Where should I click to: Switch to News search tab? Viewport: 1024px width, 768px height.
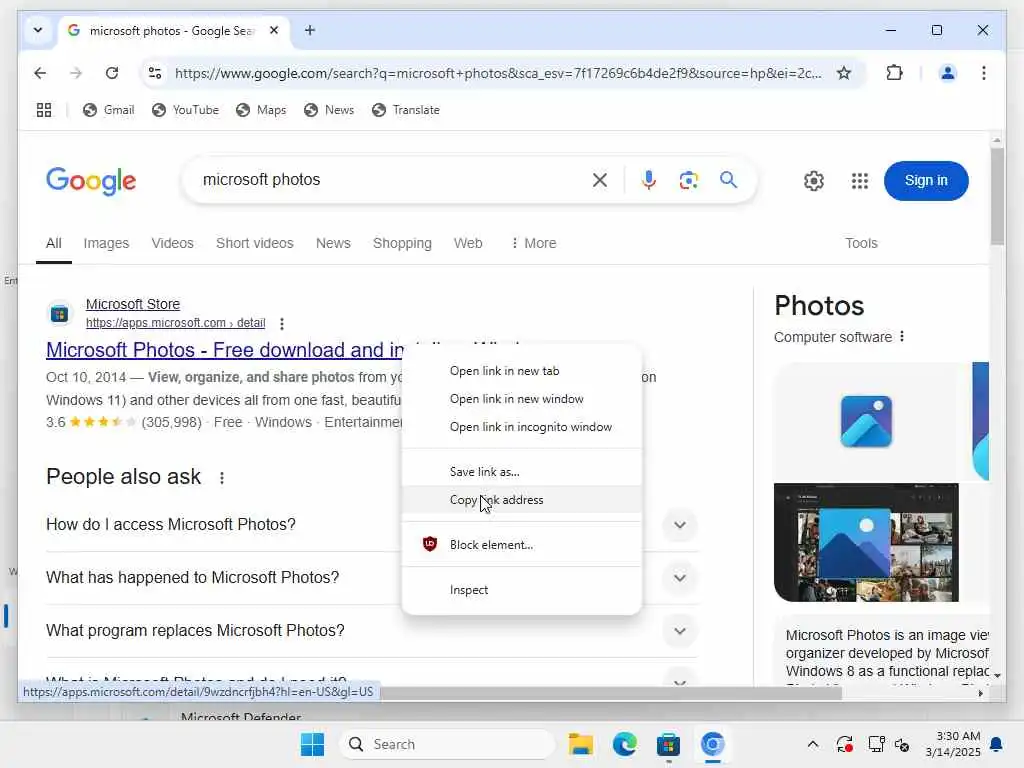333,243
